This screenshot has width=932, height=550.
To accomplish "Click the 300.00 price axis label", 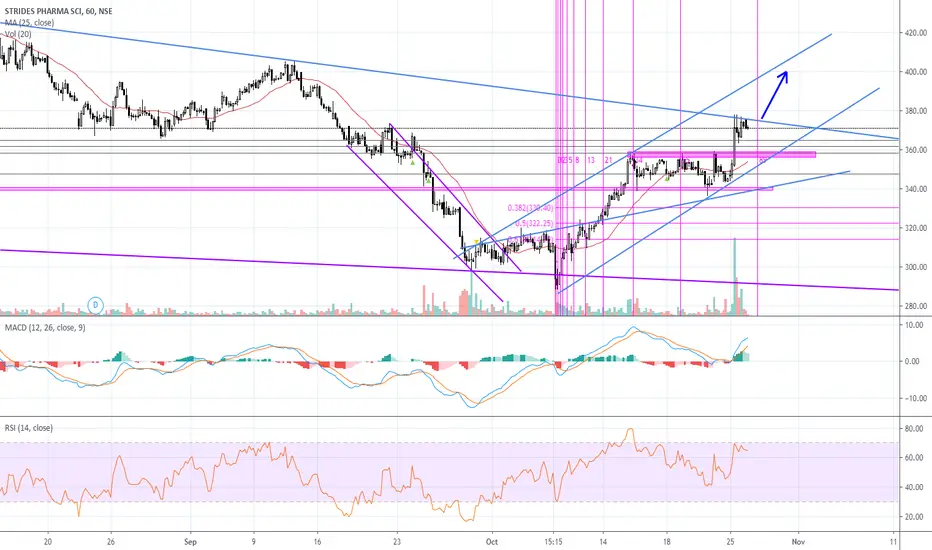I will pos(915,267).
